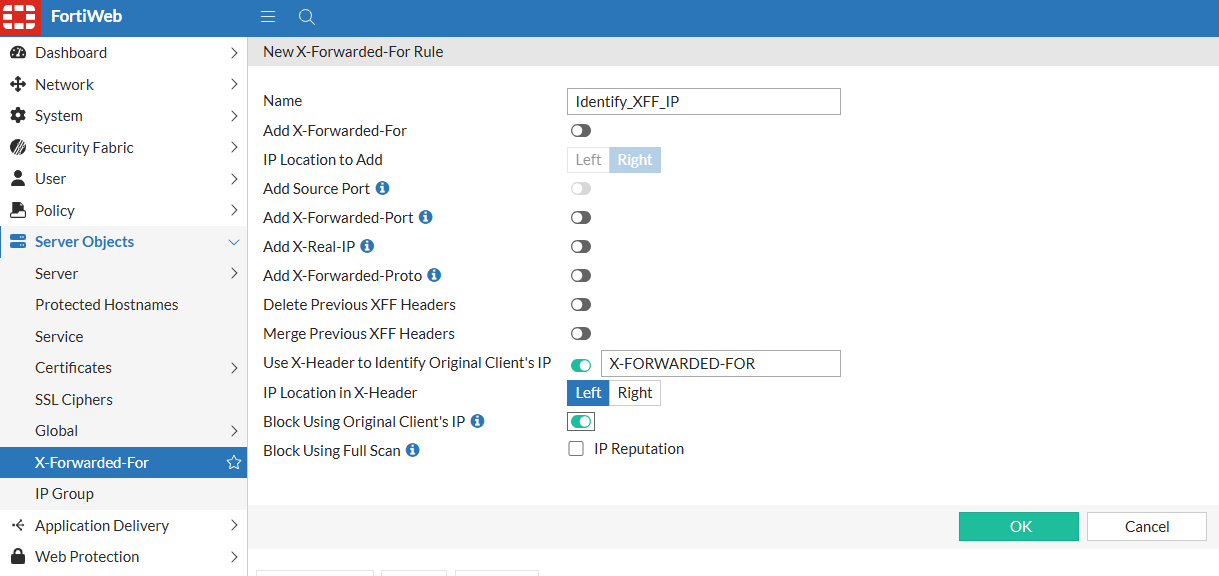
Task: Enable the Add X-Real-IP toggle
Action: tap(581, 246)
